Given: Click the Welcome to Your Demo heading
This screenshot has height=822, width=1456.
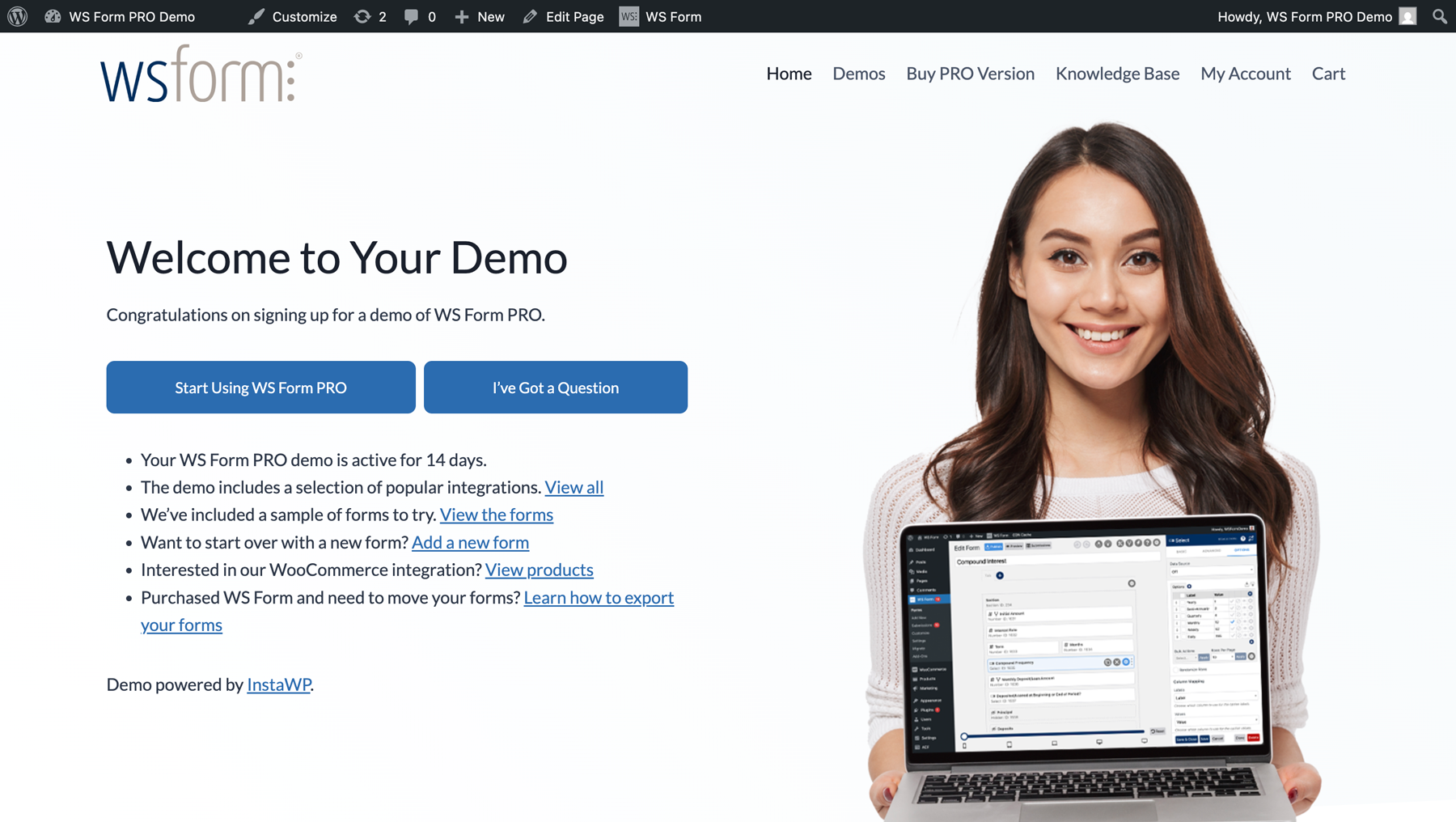Looking at the screenshot, I should (337, 257).
